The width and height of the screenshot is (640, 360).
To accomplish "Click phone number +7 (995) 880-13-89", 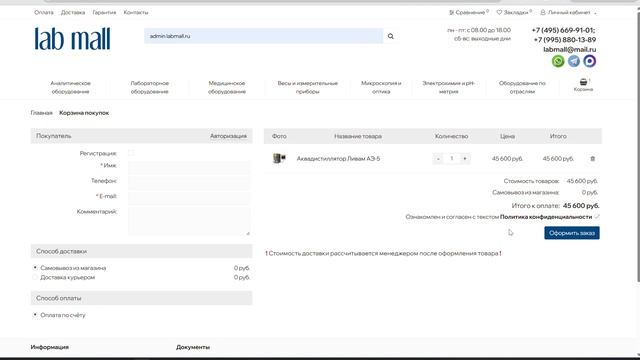I will pyautogui.click(x=565, y=40).
